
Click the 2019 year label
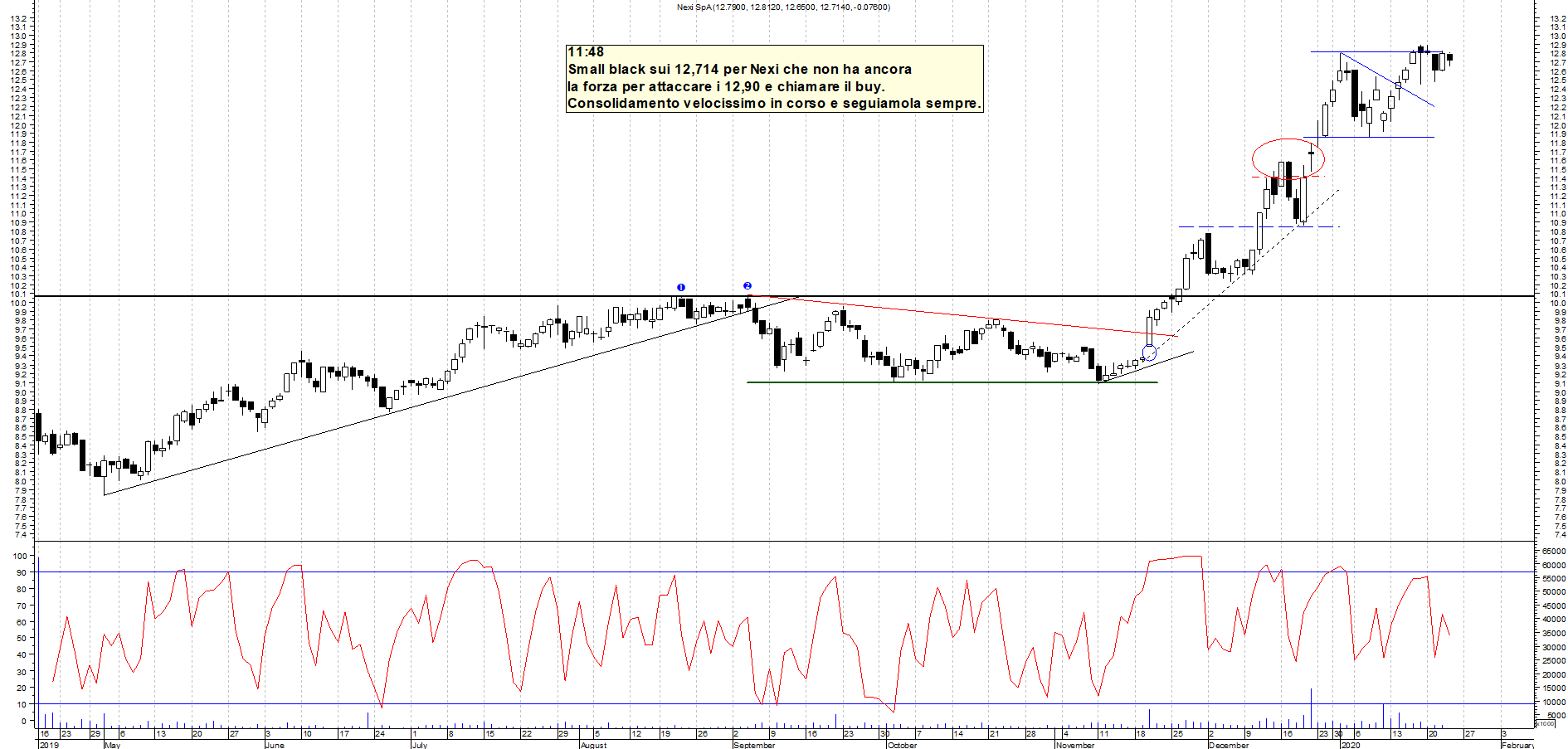point(49,745)
